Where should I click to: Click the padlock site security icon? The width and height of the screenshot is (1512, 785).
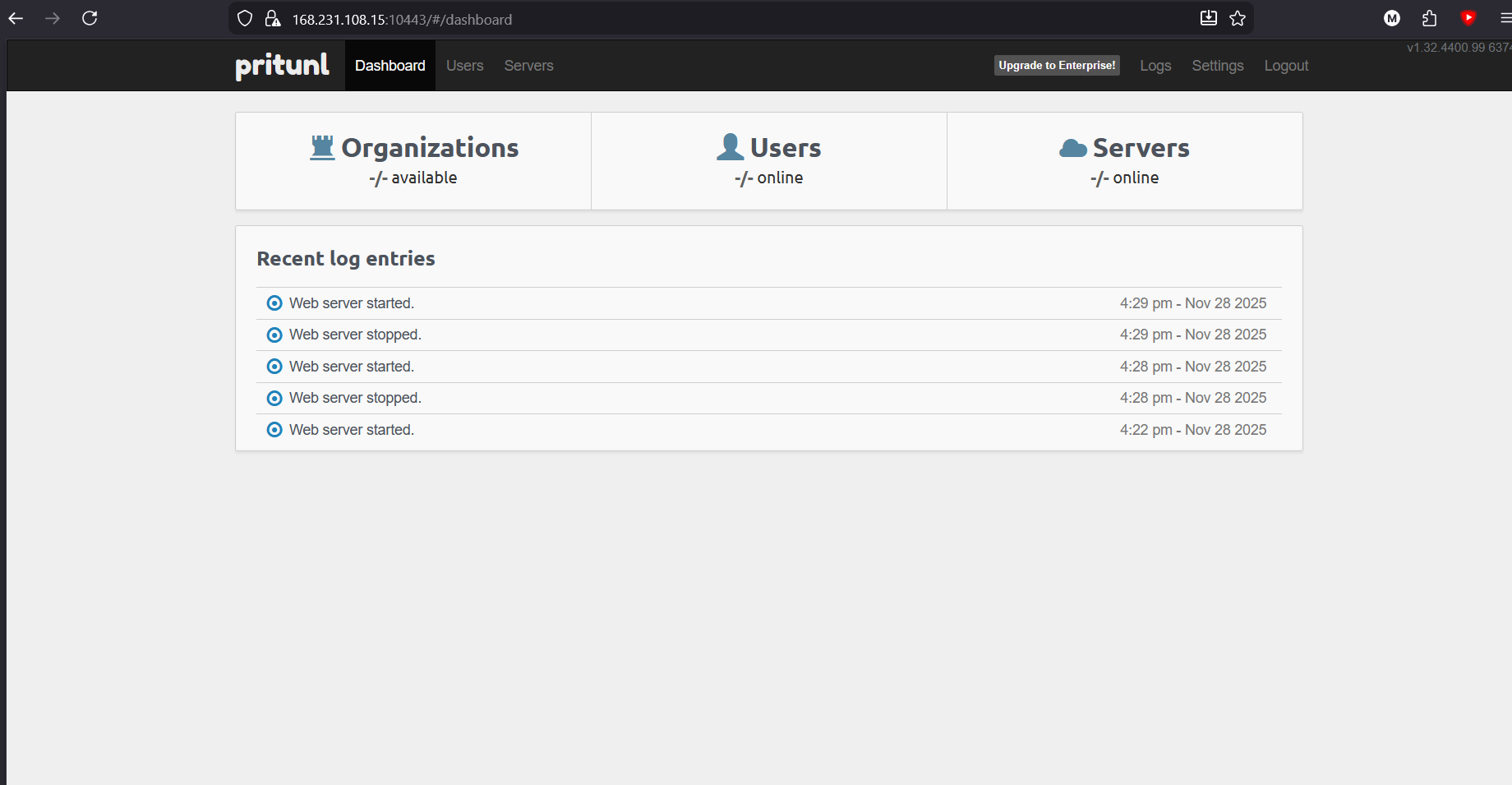coord(272,19)
